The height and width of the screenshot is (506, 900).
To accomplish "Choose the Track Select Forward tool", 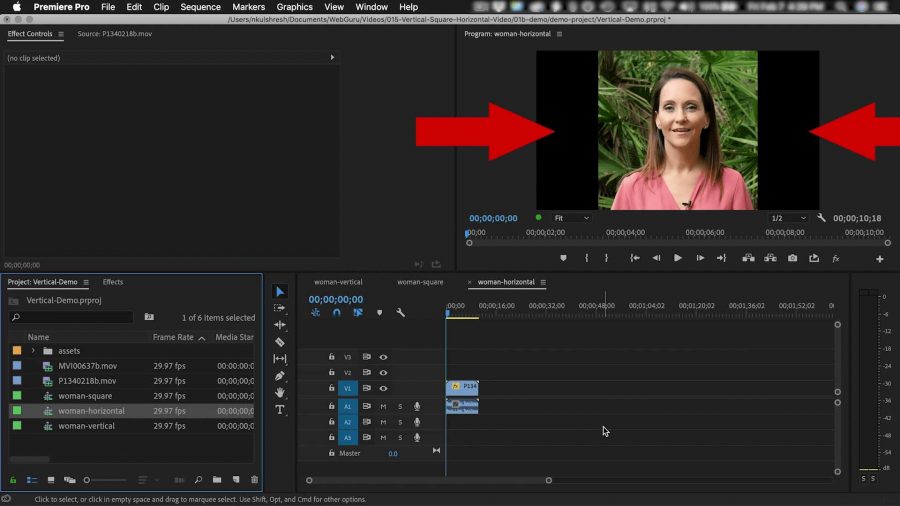I will click(280, 308).
